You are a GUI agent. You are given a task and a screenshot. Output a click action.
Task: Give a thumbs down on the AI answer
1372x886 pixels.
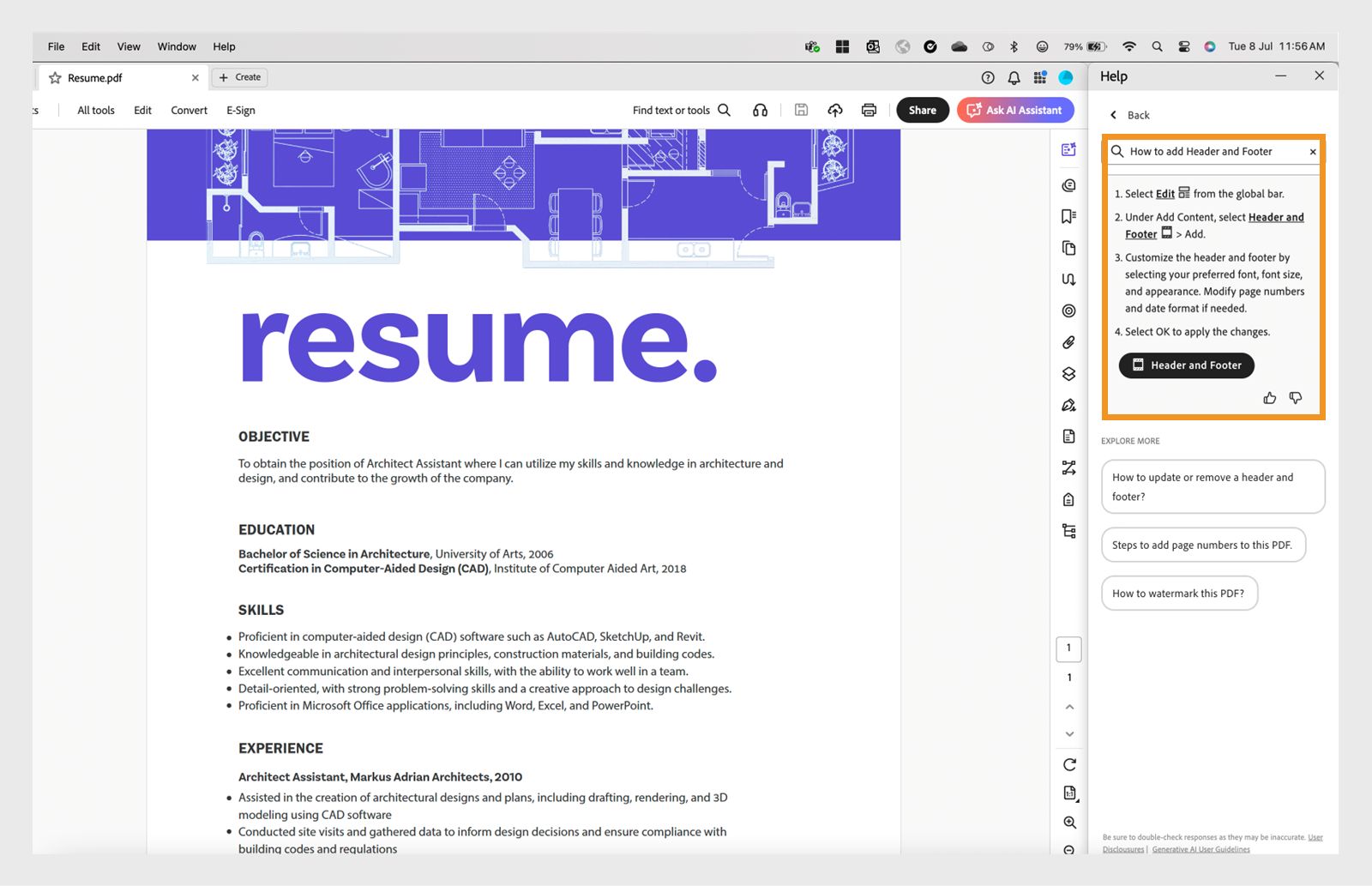pos(1295,397)
